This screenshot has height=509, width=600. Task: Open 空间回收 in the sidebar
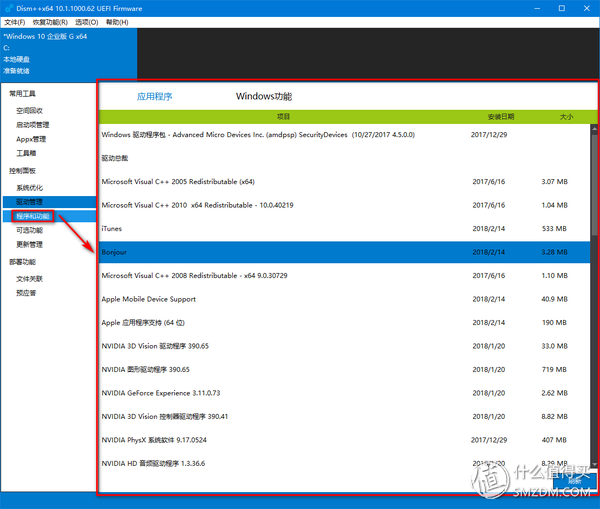[x=29, y=111]
